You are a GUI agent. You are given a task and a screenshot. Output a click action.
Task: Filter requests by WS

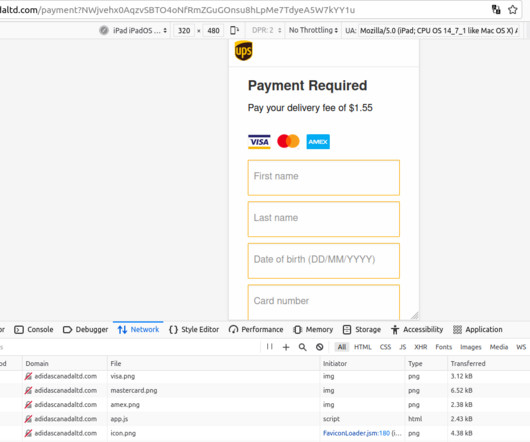pyautogui.click(x=521, y=347)
